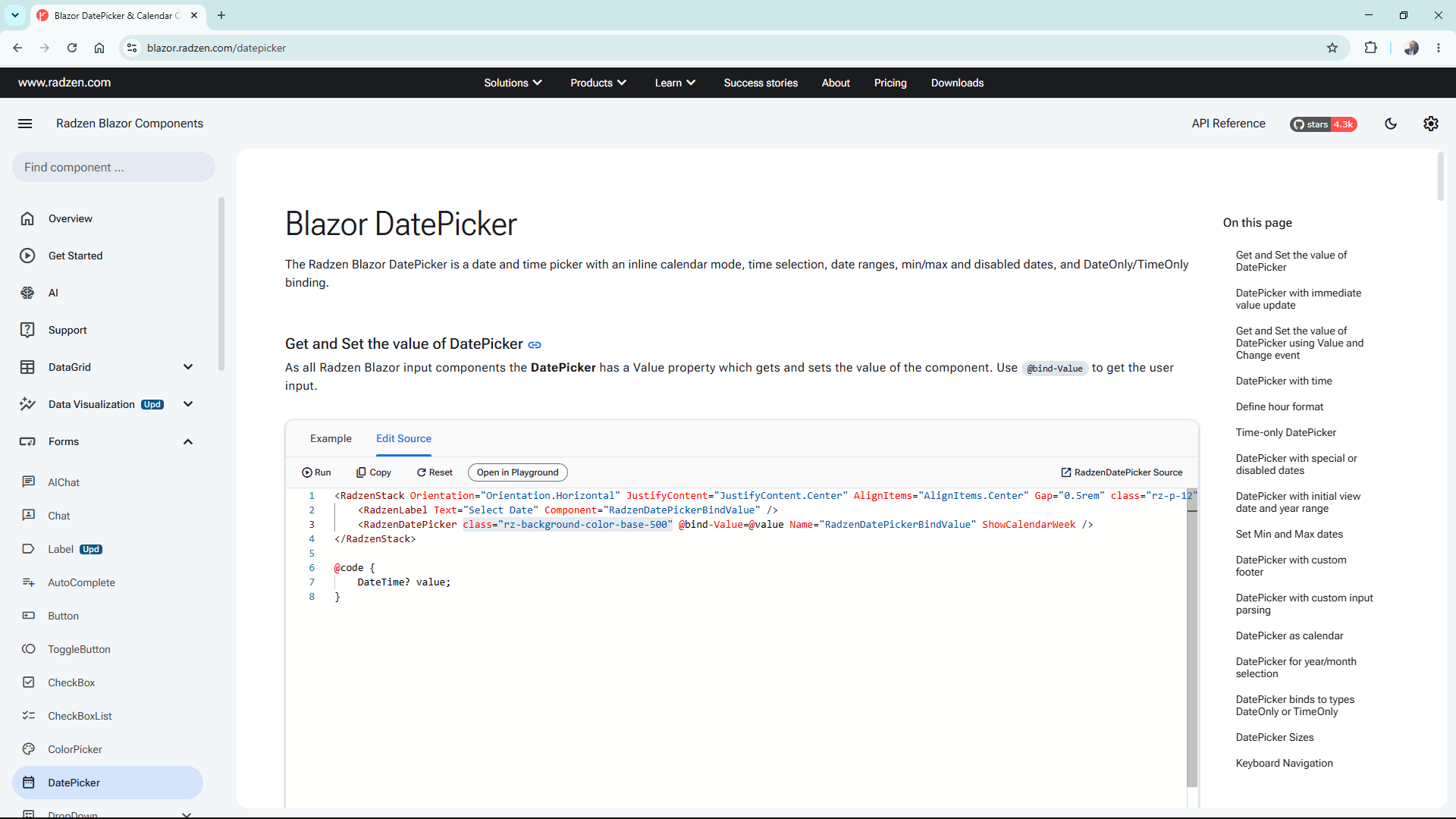Click the www.radzen.com link
Viewport: 1456px width, 819px height.
[x=64, y=83]
